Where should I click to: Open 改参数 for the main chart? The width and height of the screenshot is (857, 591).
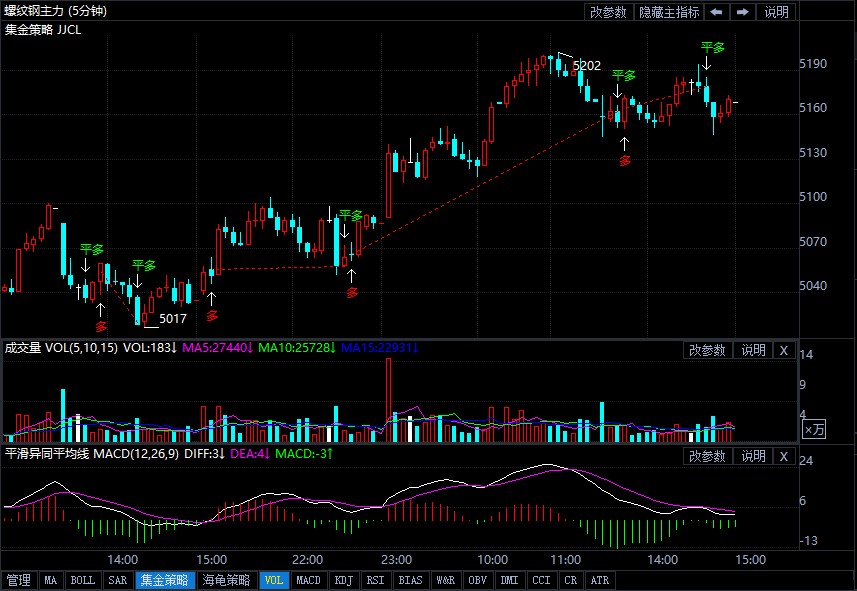[x=608, y=12]
